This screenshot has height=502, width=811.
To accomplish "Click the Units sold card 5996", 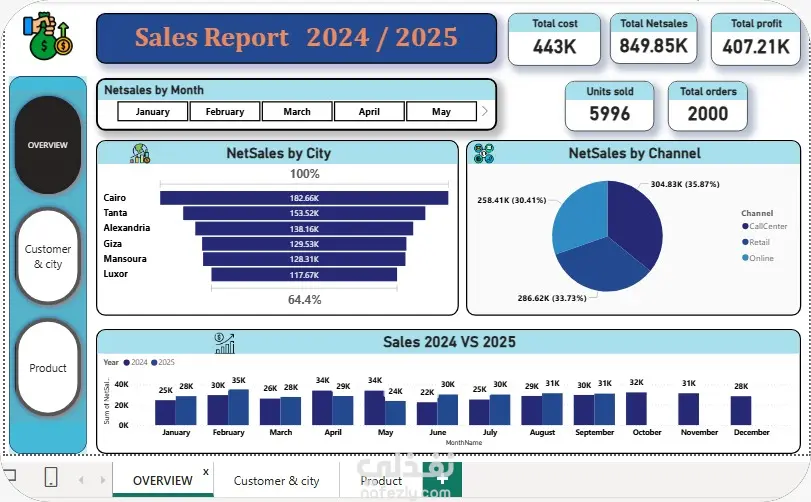I will tap(610, 106).
